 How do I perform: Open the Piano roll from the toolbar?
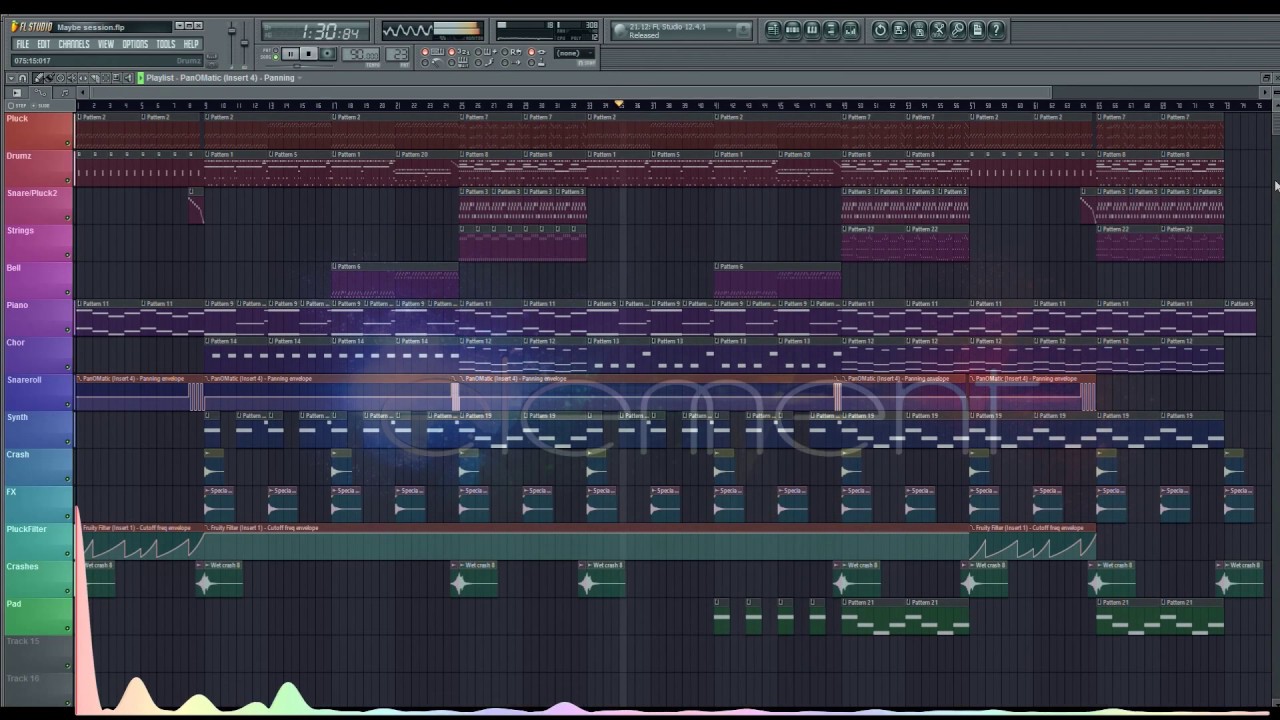tap(812, 30)
